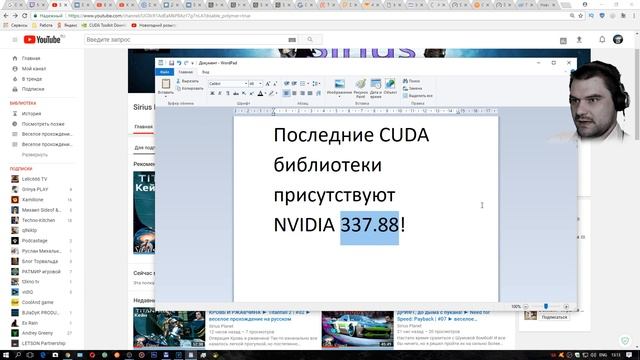Toggle strikethrough formatting in WordPad
The height and width of the screenshot is (360, 640).
click(236, 93)
